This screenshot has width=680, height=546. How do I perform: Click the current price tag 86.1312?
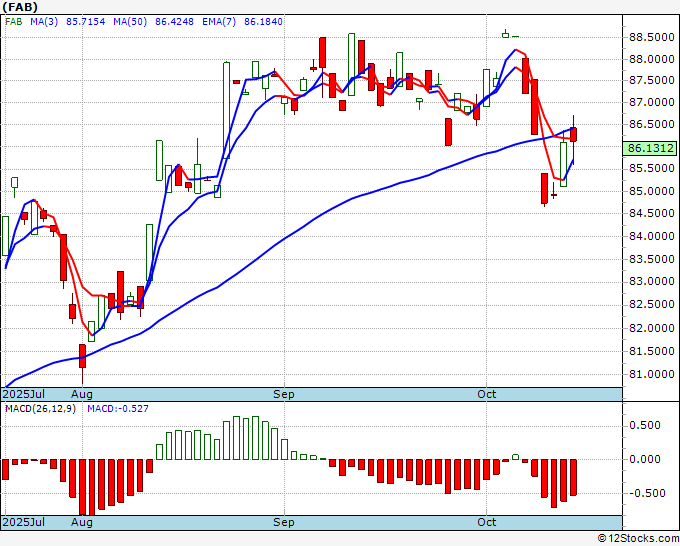(x=651, y=148)
